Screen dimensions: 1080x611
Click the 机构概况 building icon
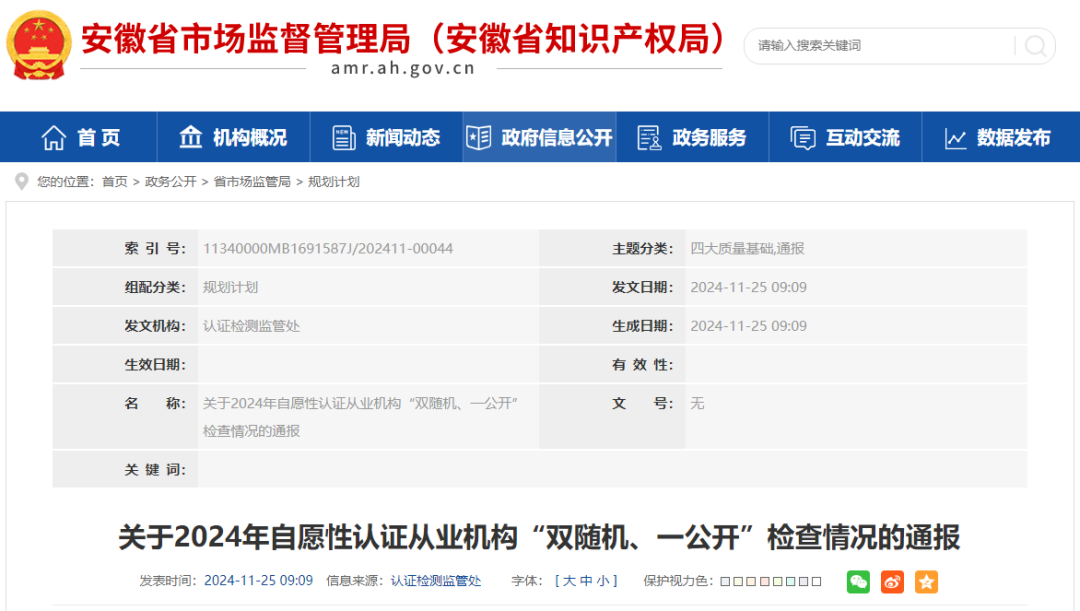coord(190,137)
